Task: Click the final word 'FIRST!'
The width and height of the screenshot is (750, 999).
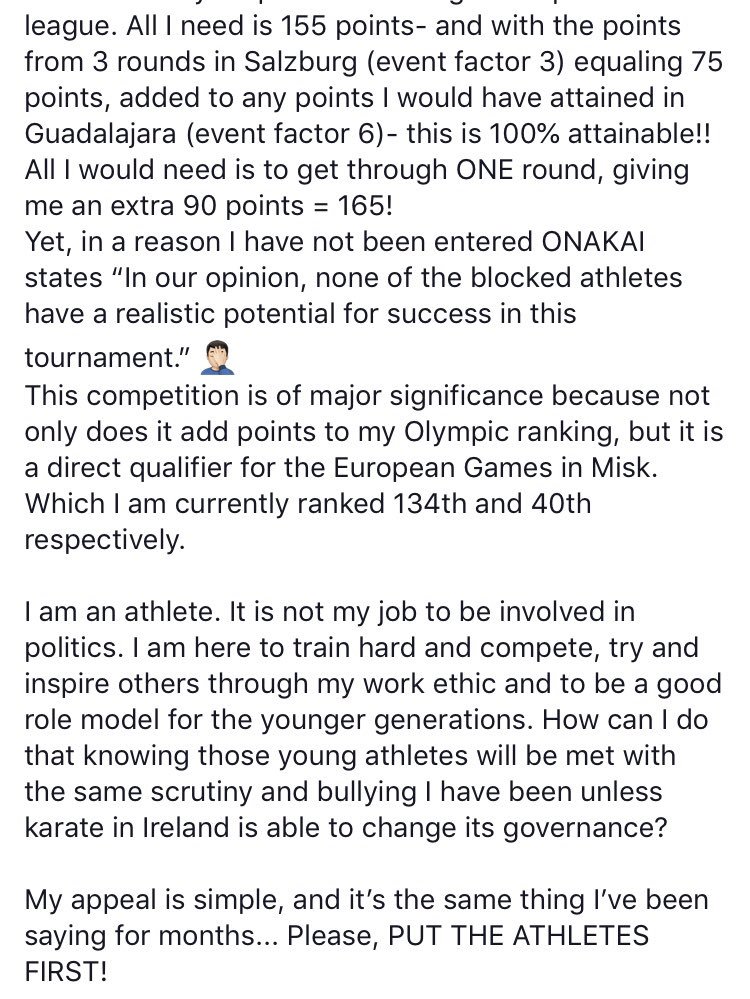Action: click(x=66, y=972)
